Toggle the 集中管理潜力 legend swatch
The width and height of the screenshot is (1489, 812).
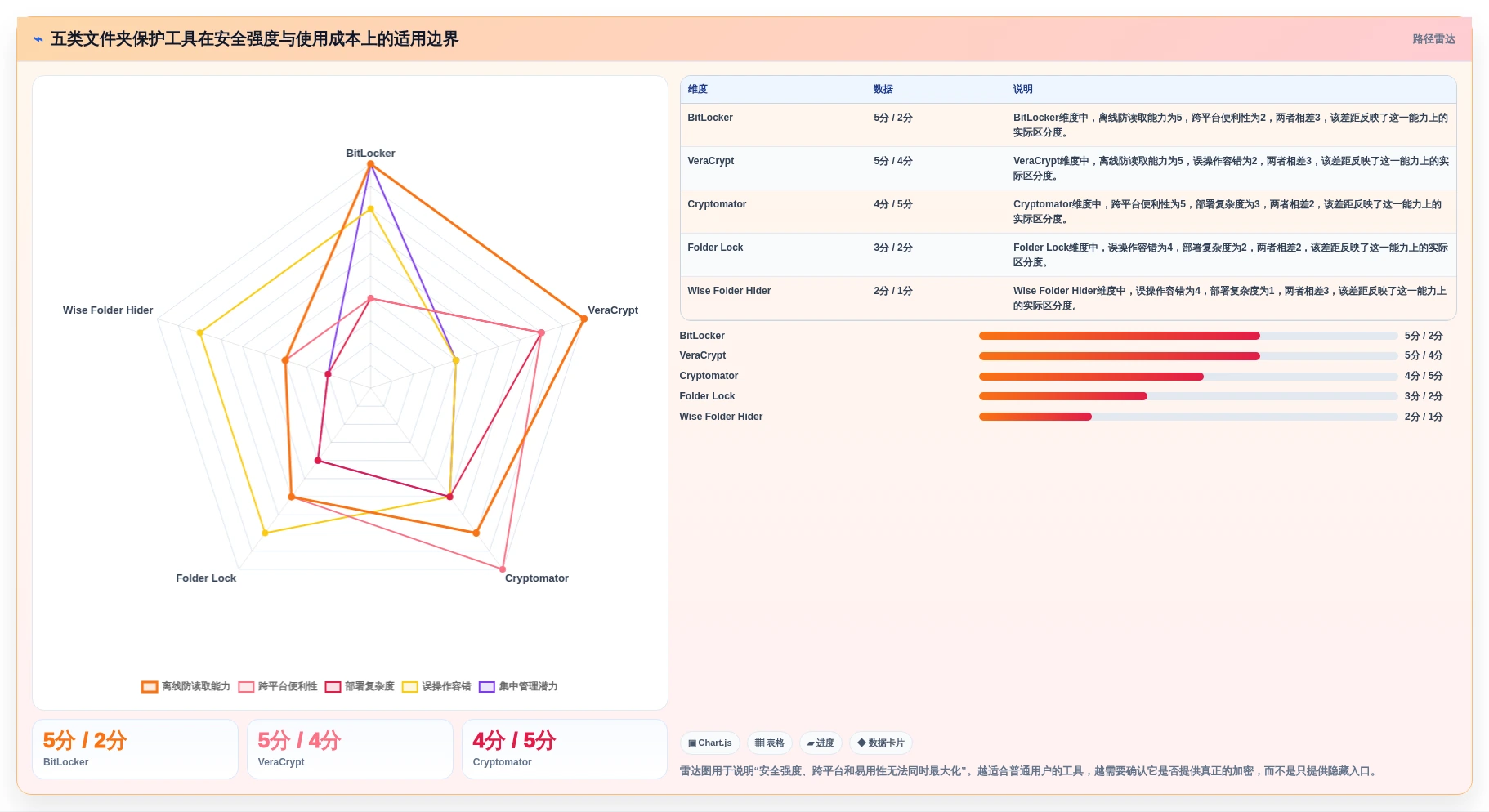(x=487, y=687)
